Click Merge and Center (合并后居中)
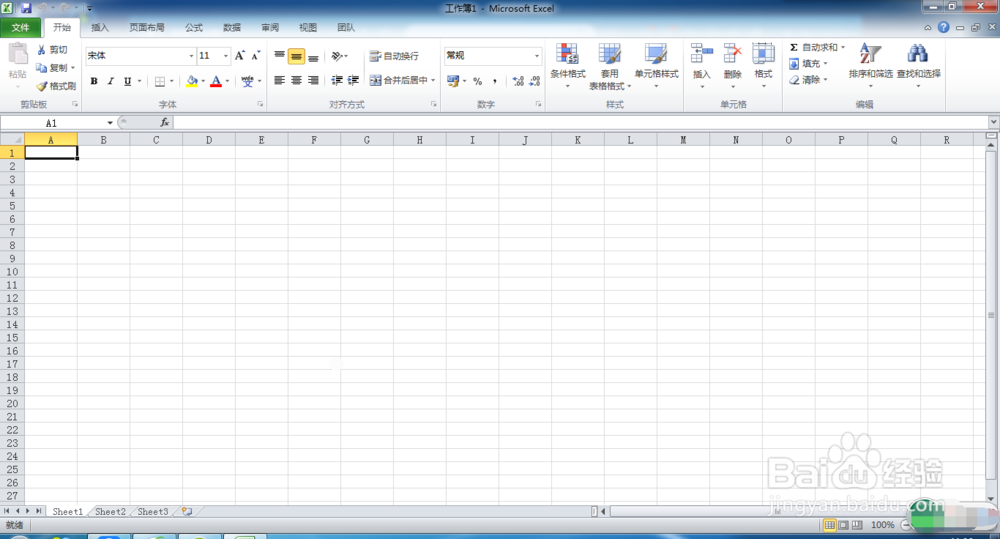The height and width of the screenshot is (539, 1000). (x=399, y=80)
